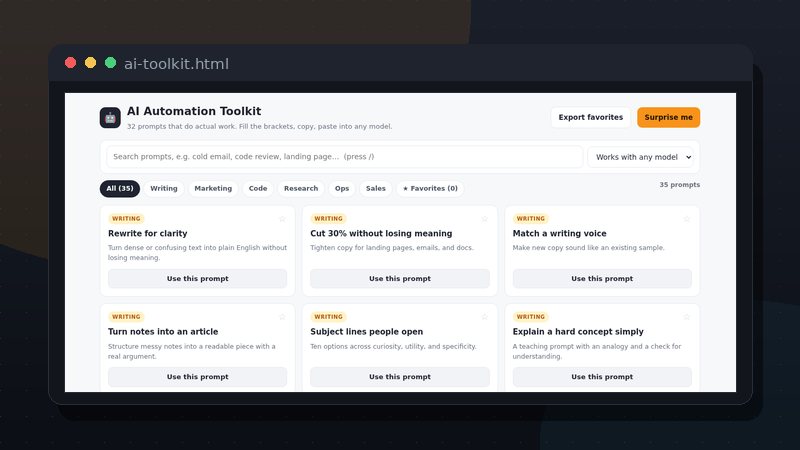Focus the Search prompts input field

click(344, 157)
